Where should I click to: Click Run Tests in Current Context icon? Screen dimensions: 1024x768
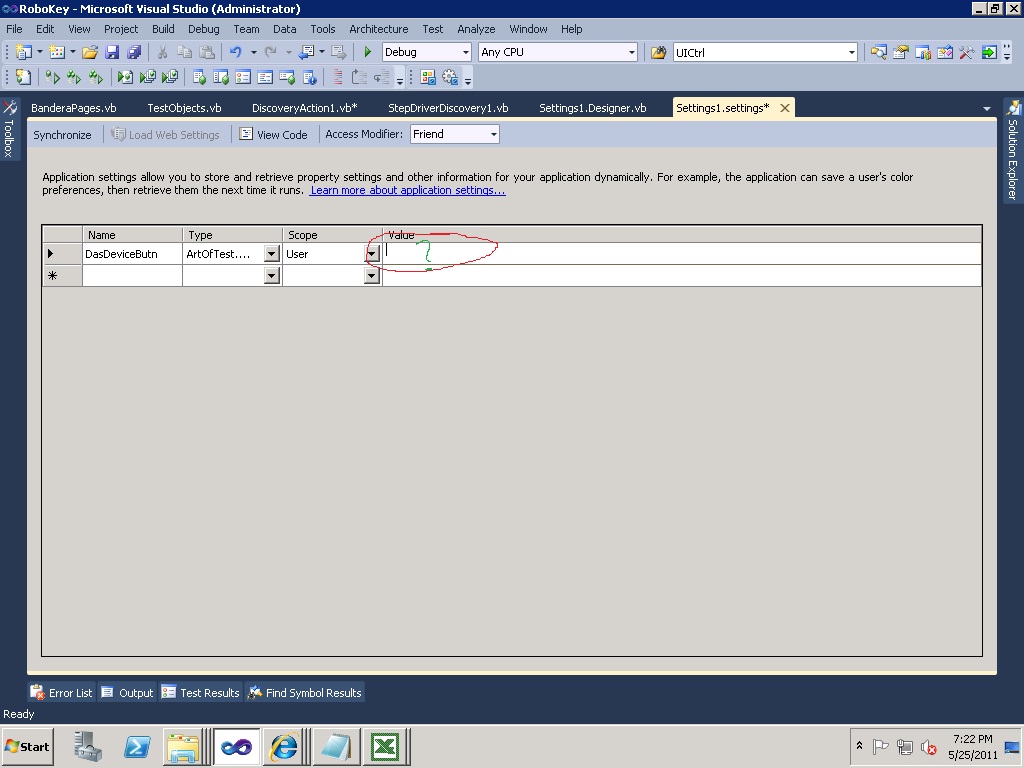pos(52,78)
